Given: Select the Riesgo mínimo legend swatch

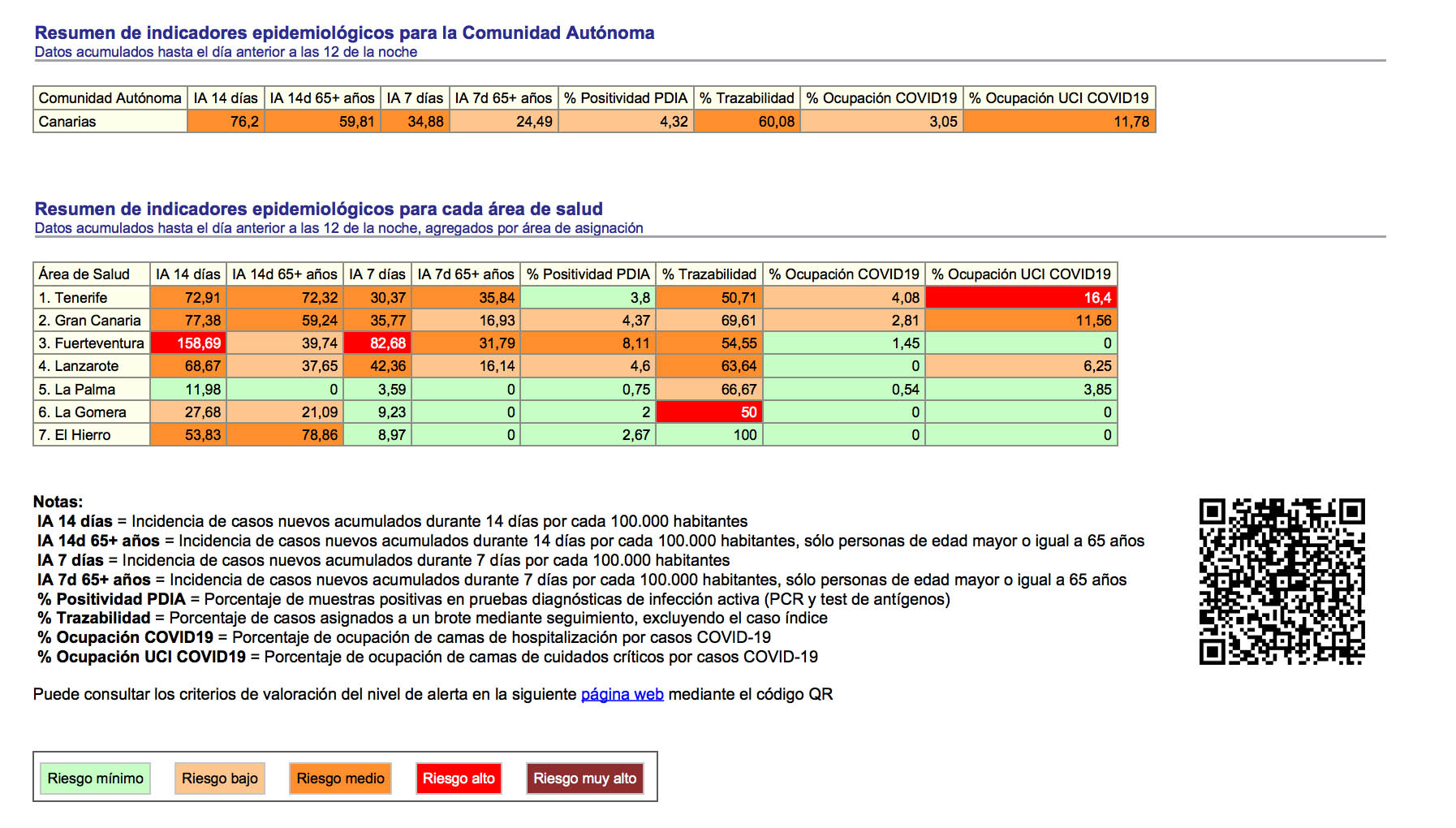Looking at the screenshot, I should point(96,778).
